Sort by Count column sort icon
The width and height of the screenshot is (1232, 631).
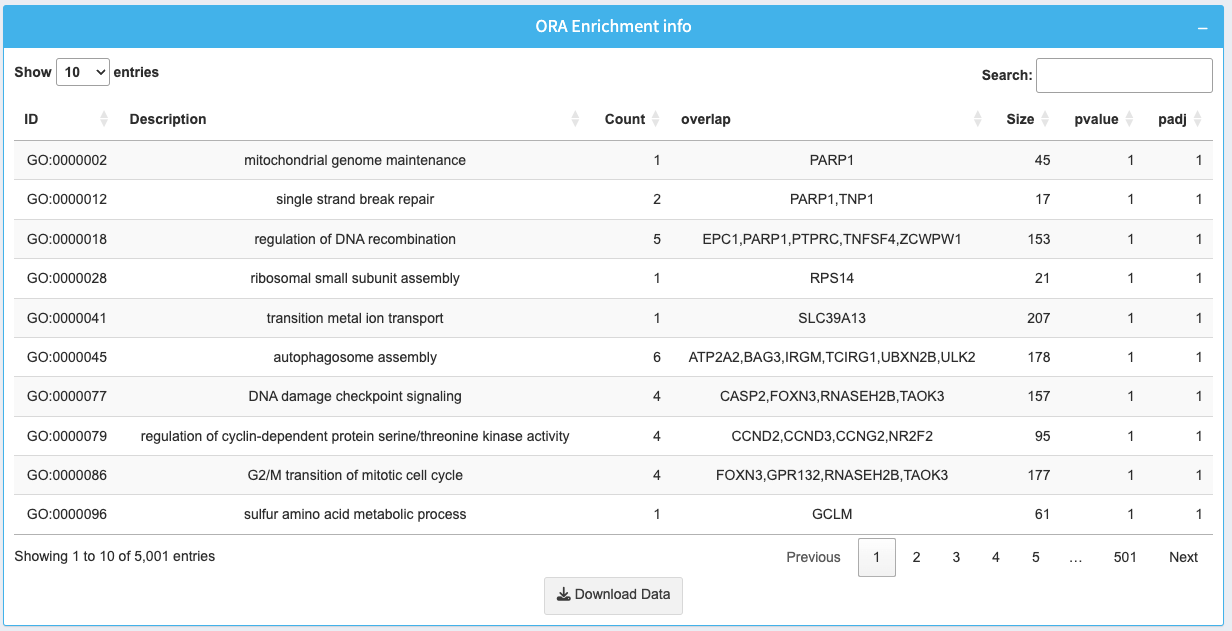tap(656, 119)
